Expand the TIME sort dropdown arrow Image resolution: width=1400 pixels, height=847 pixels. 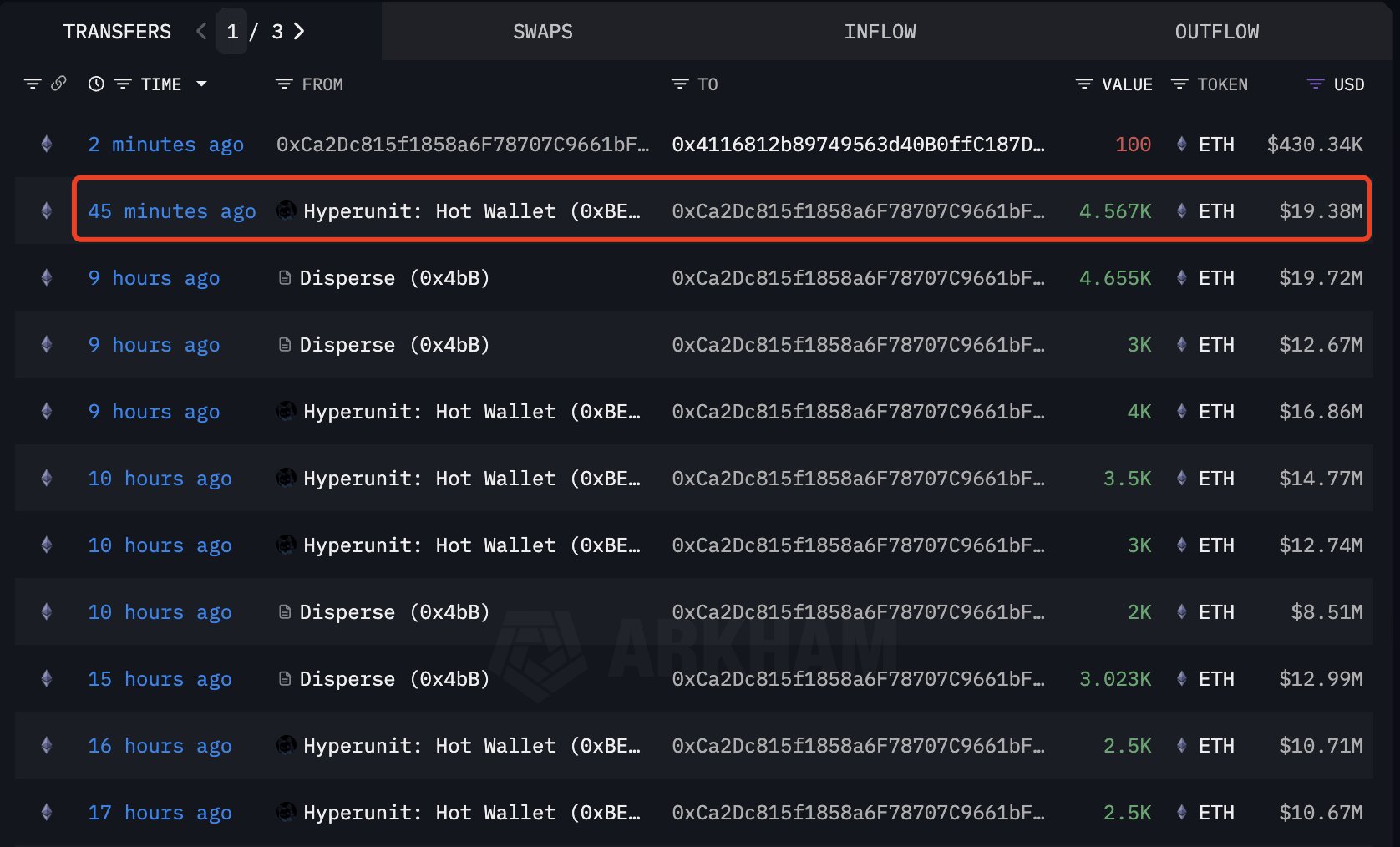(201, 84)
